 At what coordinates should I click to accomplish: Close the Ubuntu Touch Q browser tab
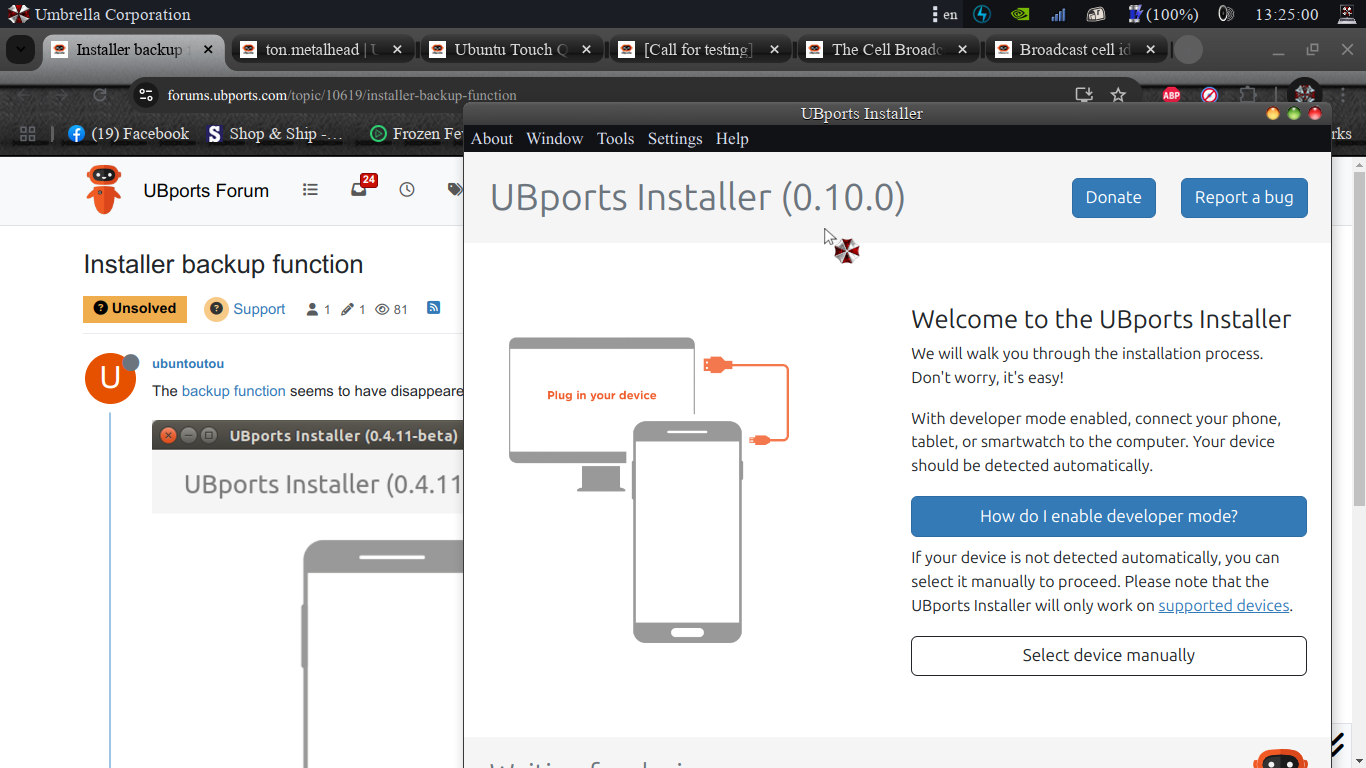tap(586, 49)
